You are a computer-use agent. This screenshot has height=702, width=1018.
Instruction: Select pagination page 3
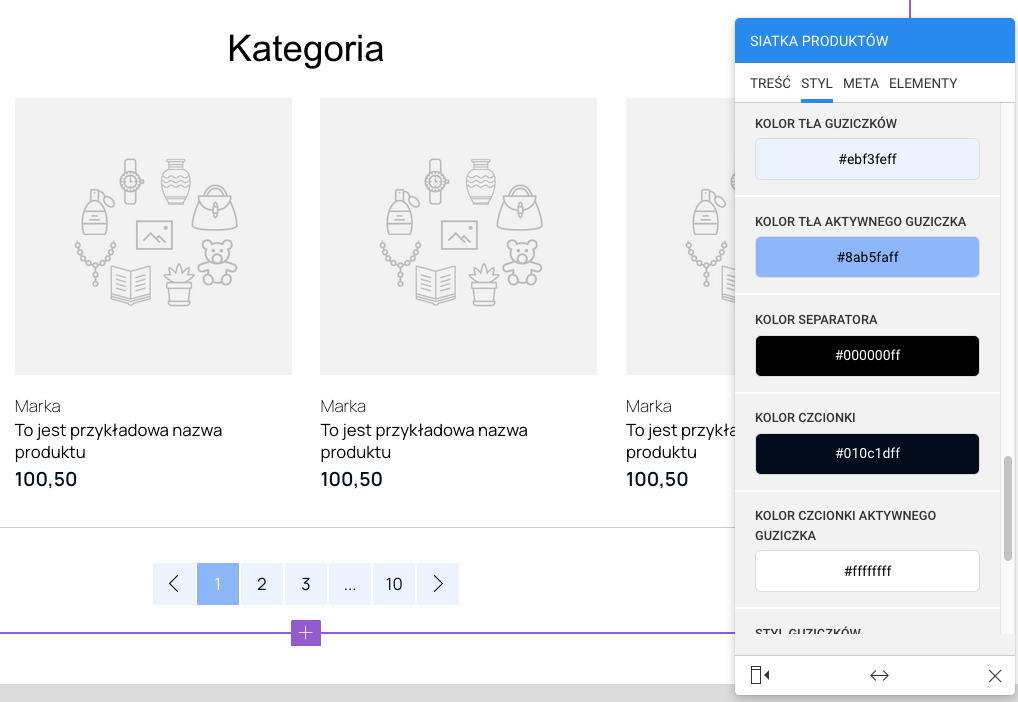tap(306, 584)
